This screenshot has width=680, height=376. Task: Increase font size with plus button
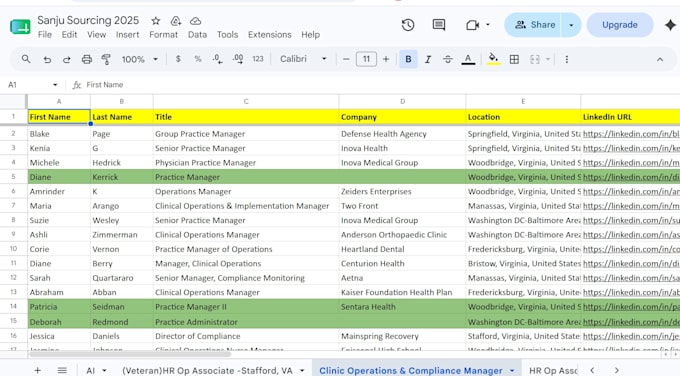click(x=386, y=59)
